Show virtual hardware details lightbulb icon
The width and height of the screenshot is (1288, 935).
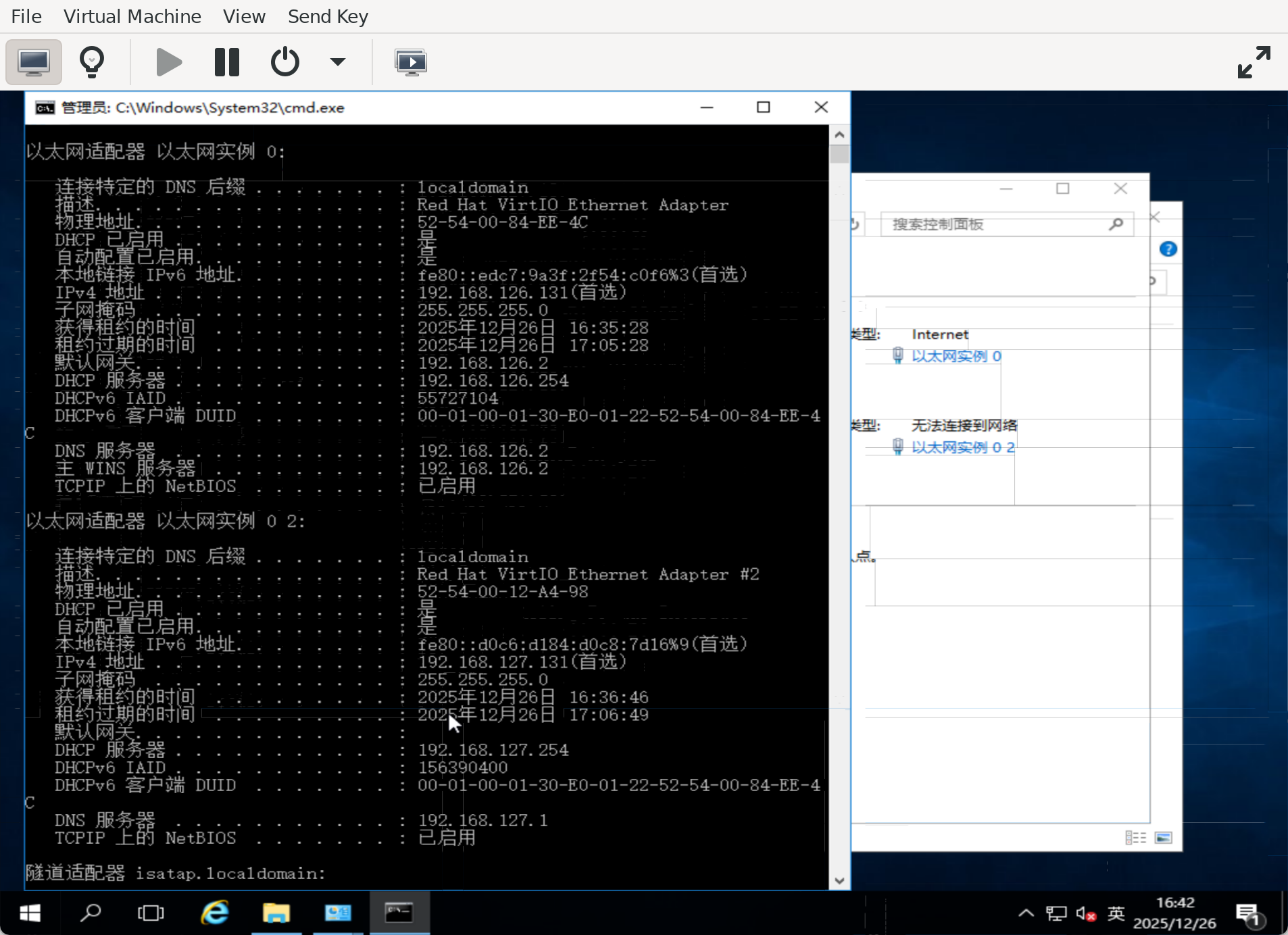92,62
